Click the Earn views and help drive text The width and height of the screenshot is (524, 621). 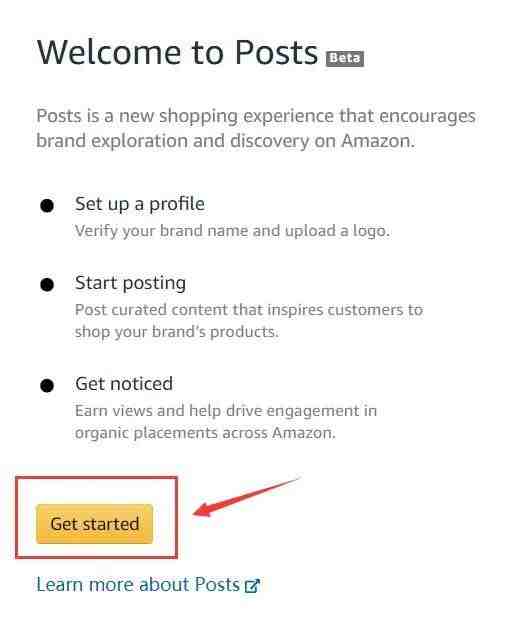pos(226,411)
